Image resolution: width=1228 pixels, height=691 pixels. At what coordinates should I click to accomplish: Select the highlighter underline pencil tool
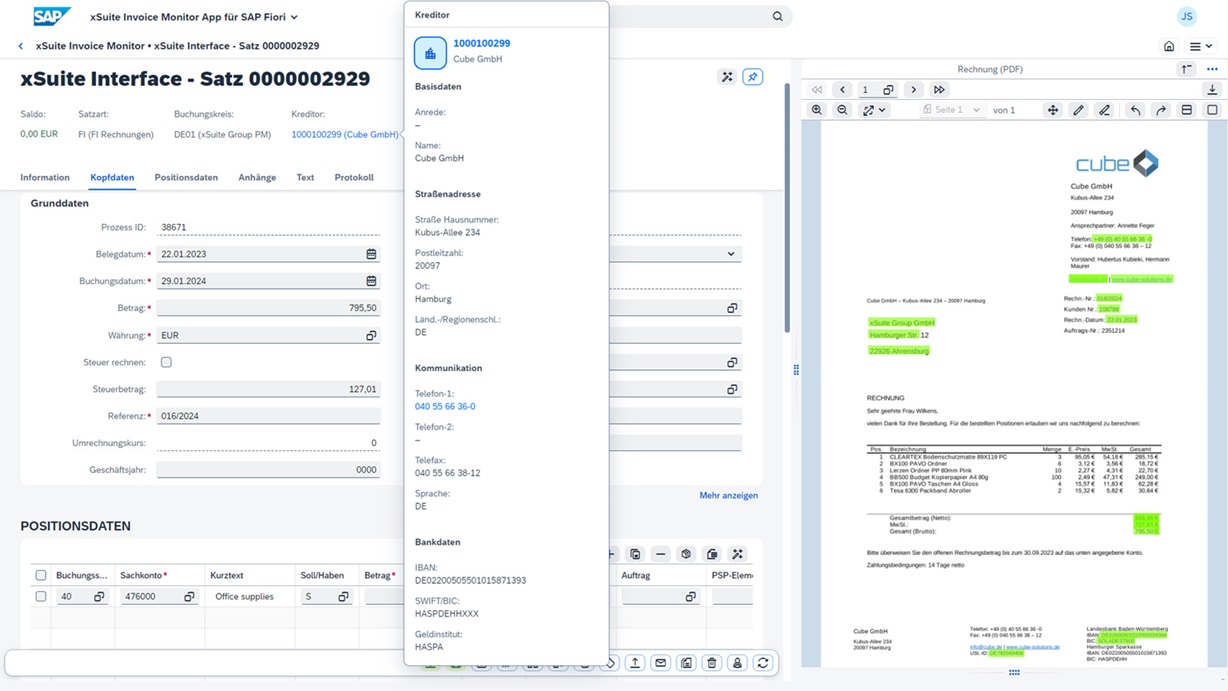(x=1104, y=110)
